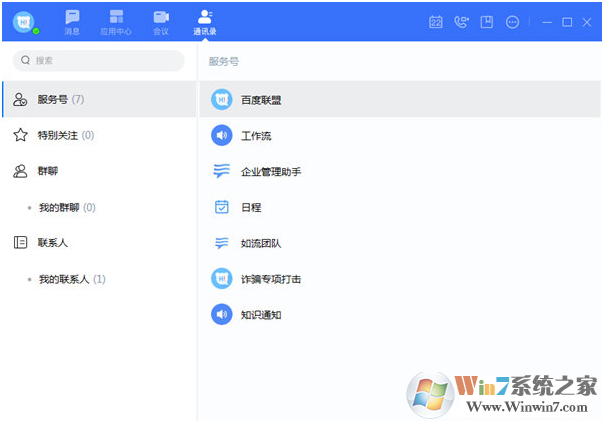The height and width of the screenshot is (421, 604).
Task: Minimize the window
Action: click(x=547, y=22)
